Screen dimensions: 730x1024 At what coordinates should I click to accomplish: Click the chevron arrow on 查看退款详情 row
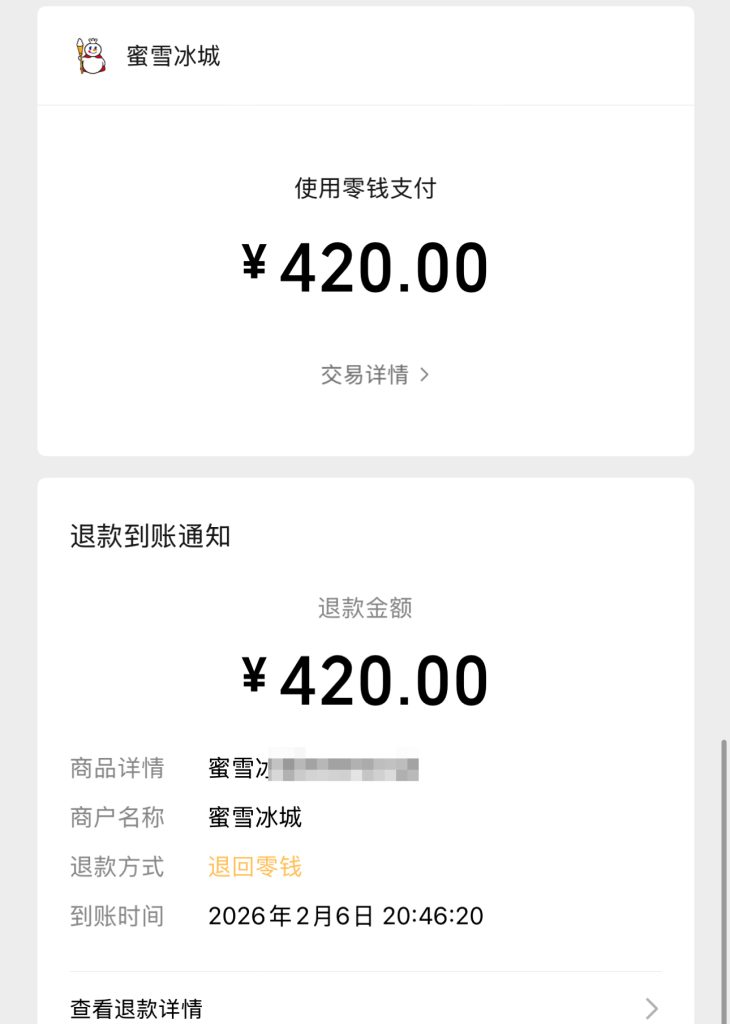pyautogui.click(x=652, y=1008)
